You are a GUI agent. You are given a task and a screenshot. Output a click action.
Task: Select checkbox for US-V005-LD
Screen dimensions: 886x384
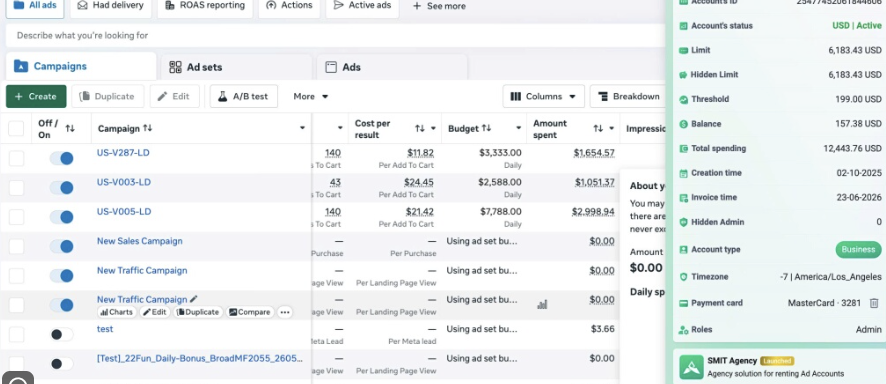point(16,217)
